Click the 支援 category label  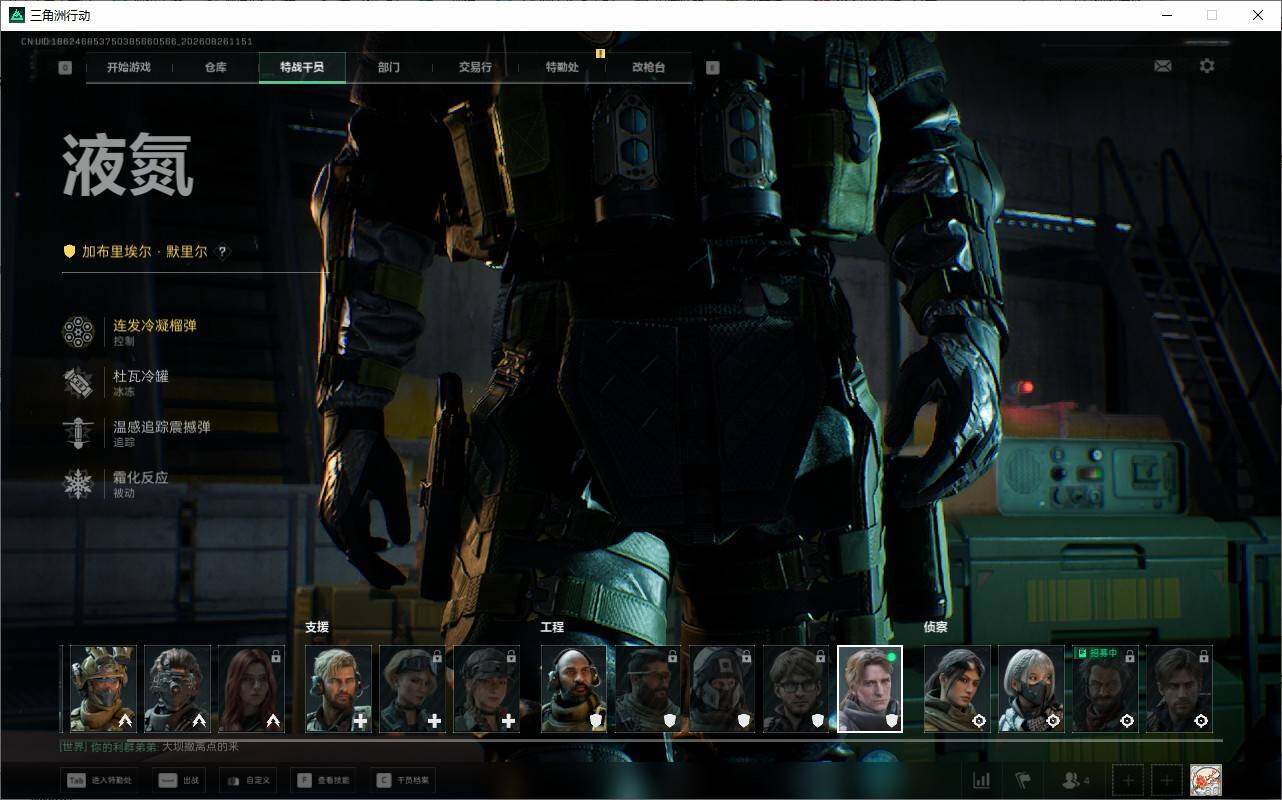(317, 627)
